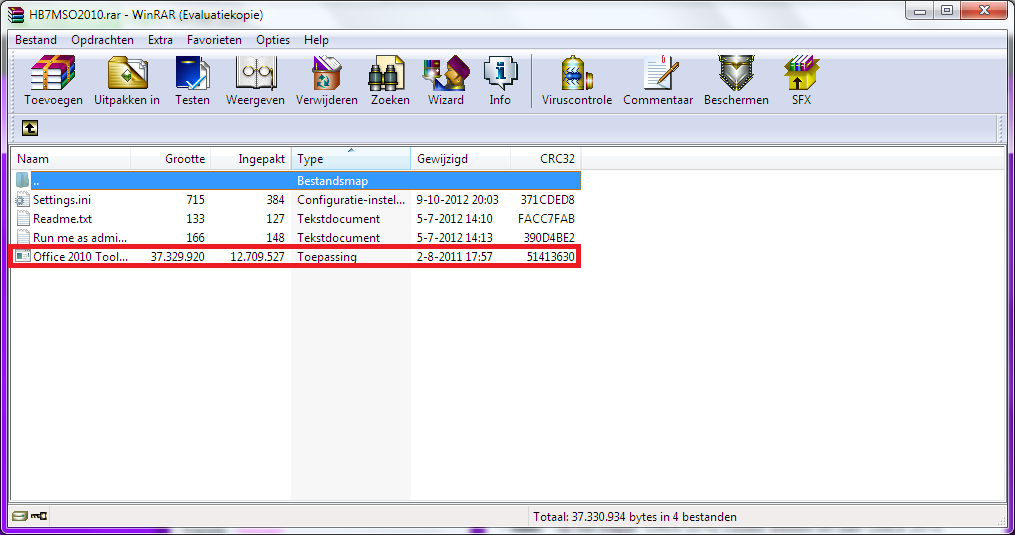Click the WinRAR title bar icon

click(16, 15)
